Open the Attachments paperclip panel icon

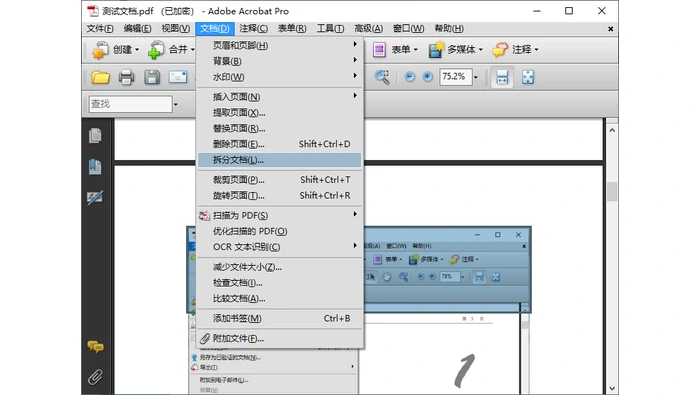[x=95, y=377]
